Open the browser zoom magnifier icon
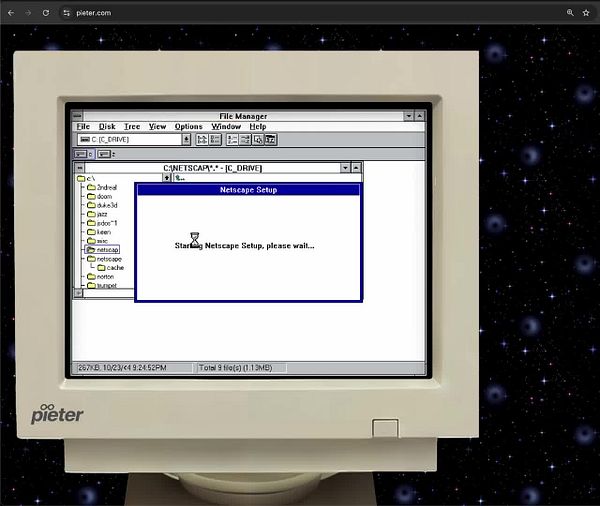This screenshot has width=600, height=506. 570,13
